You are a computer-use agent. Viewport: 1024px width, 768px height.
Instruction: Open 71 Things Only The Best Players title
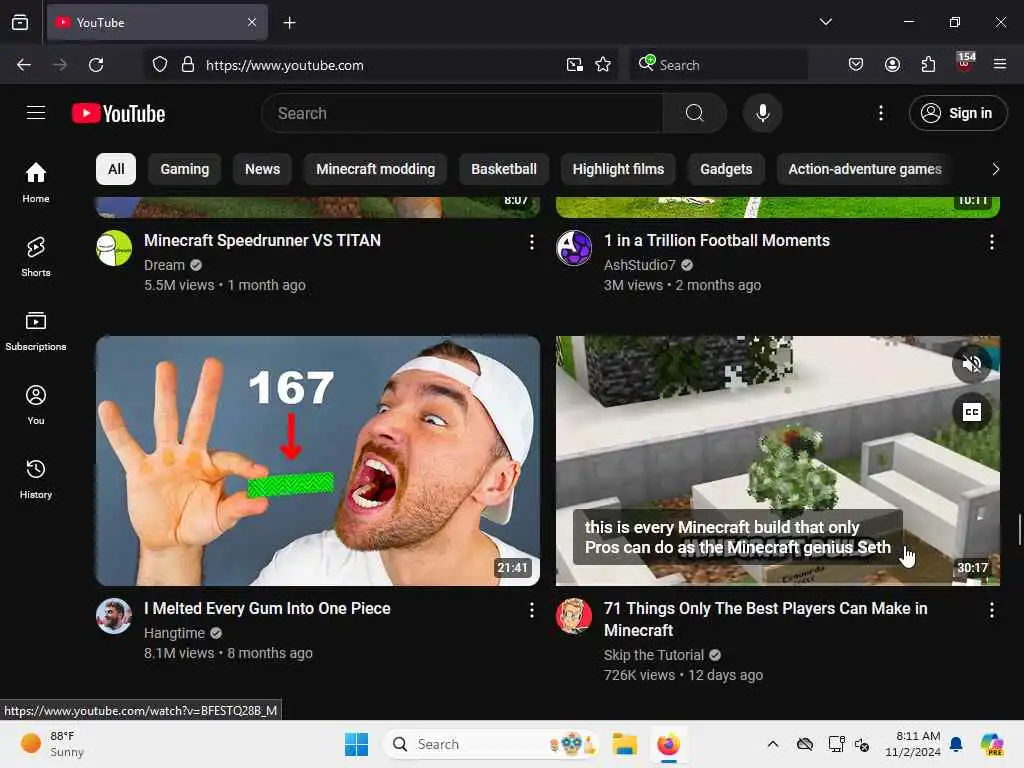(x=765, y=619)
